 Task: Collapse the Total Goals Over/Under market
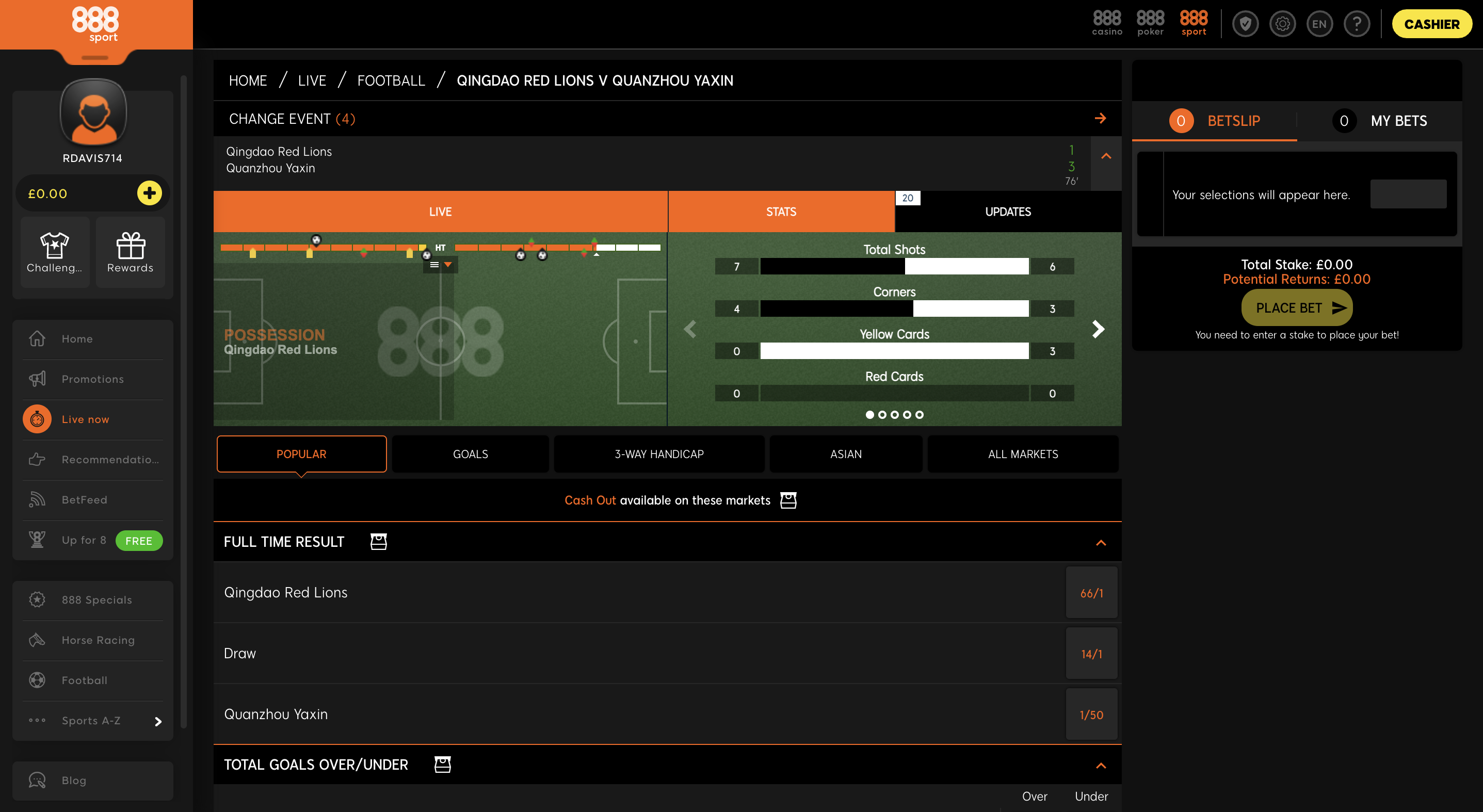click(x=1101, y=766)
